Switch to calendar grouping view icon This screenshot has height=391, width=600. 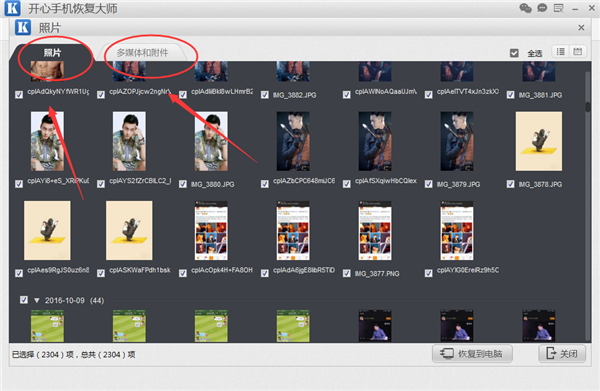(x=577, y=52)
